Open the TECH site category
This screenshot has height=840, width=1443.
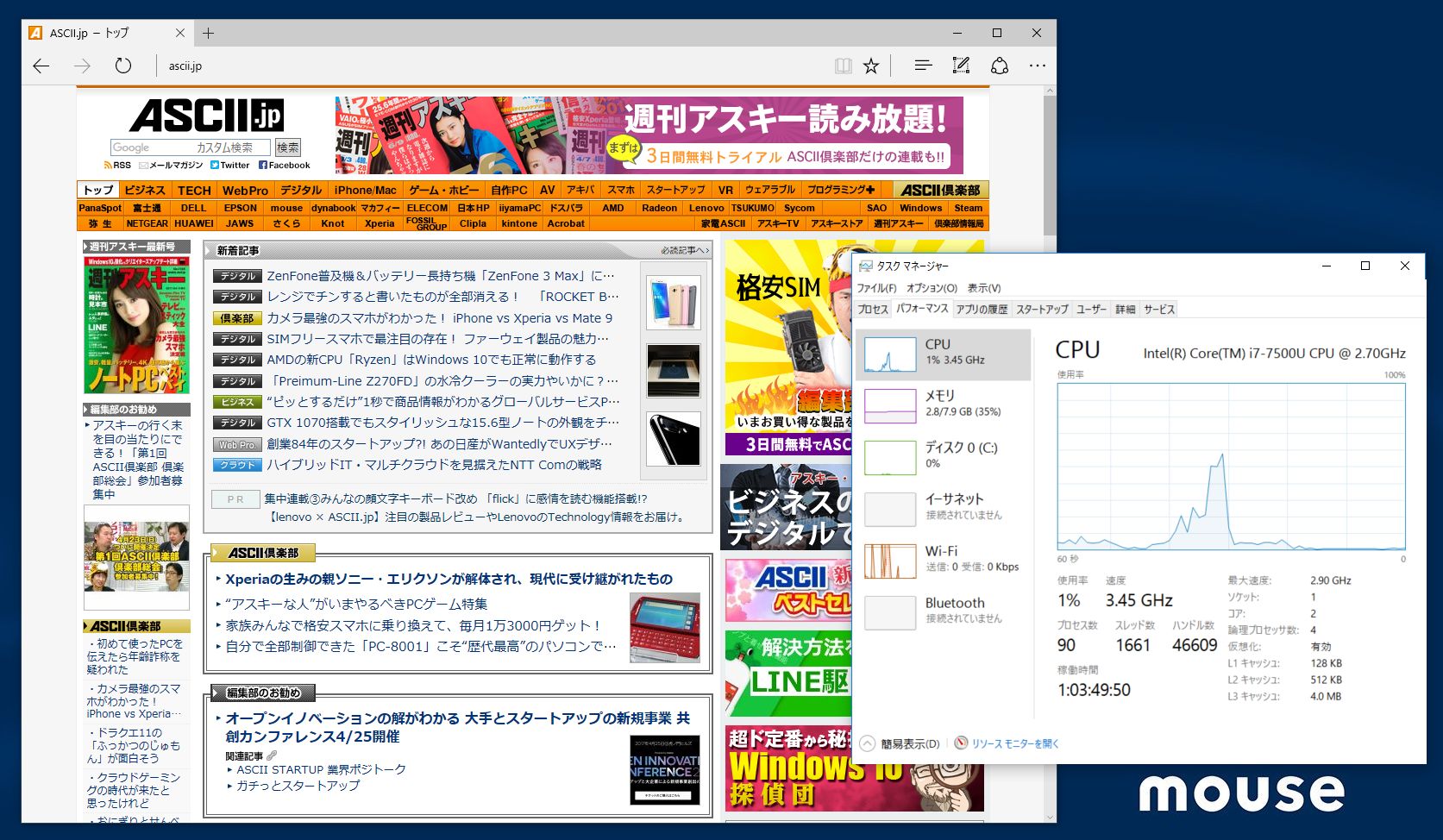click(x=194, y=190)
